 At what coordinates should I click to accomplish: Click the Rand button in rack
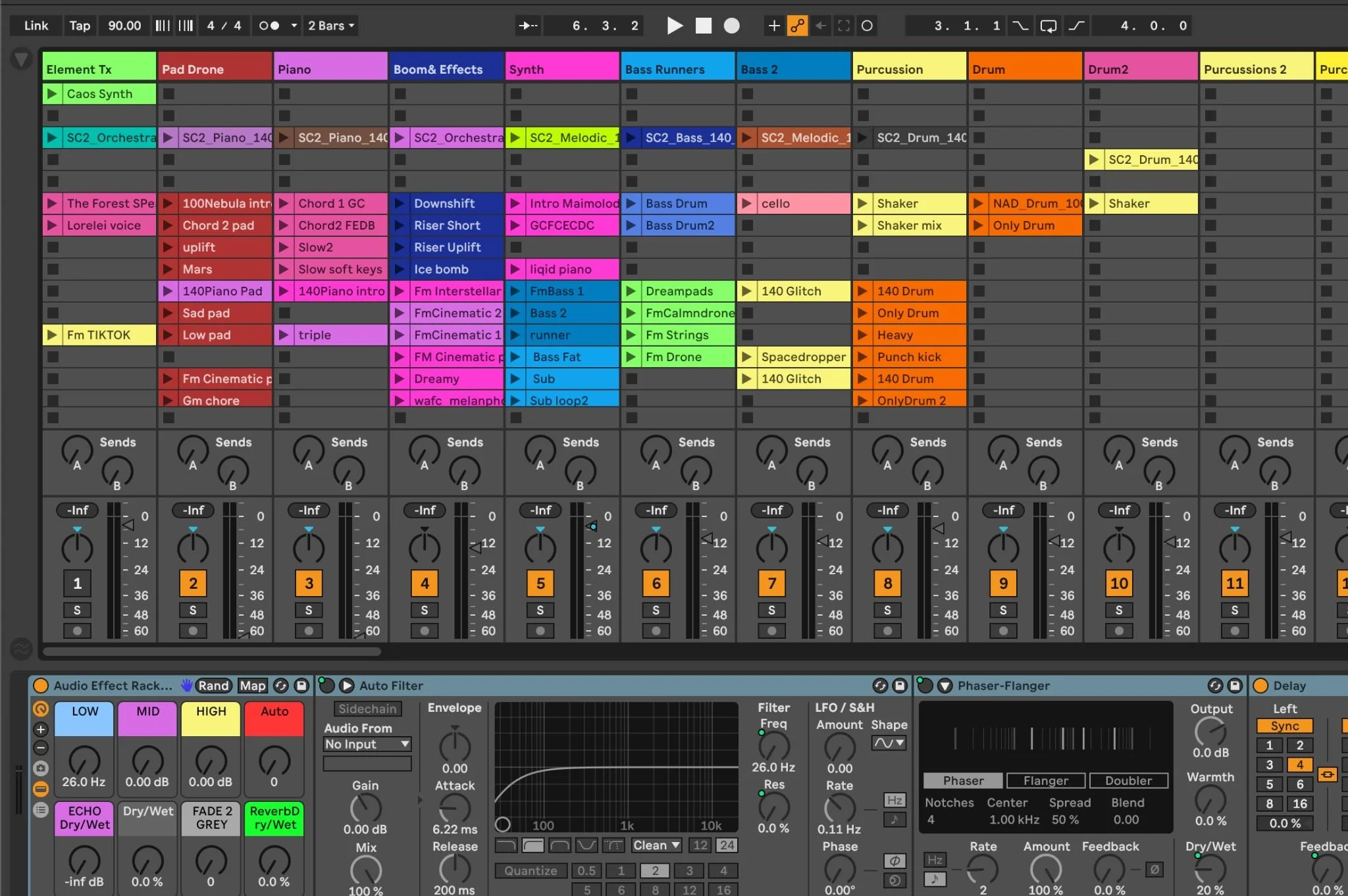pos(213,685)
